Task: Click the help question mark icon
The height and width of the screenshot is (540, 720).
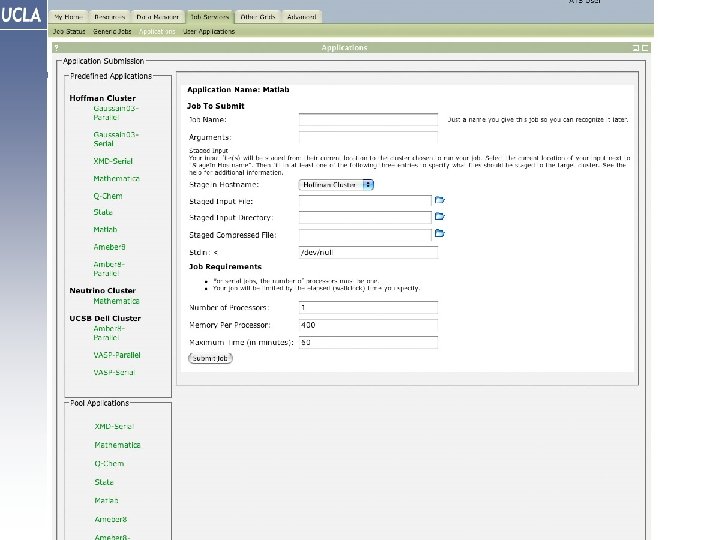Action: click(56, 48)
